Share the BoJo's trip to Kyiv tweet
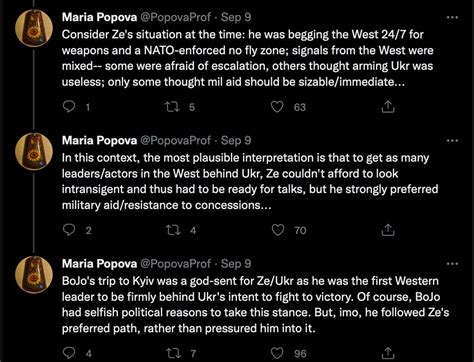 (388, 353)
